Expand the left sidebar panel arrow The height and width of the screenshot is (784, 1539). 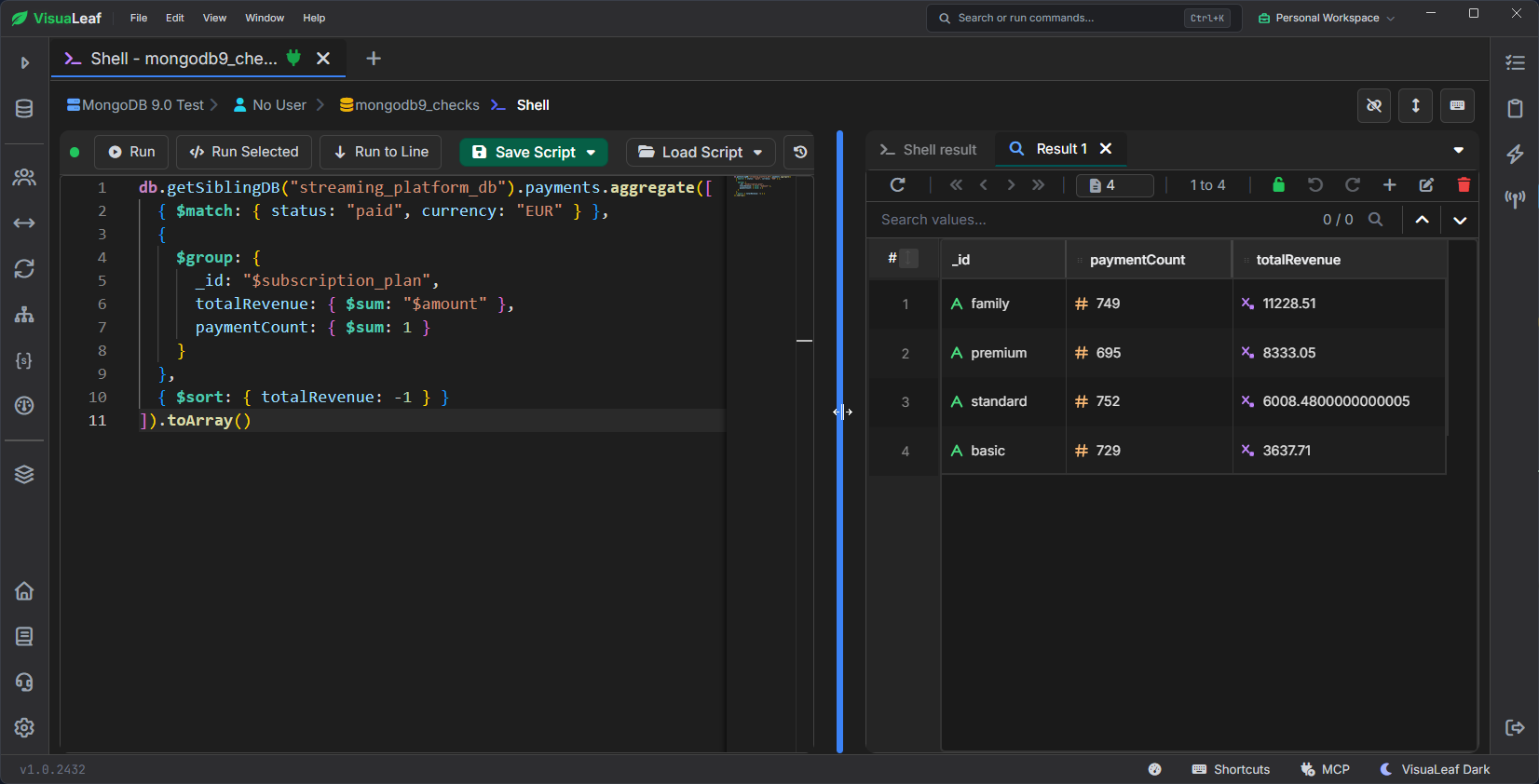(25, 63)
